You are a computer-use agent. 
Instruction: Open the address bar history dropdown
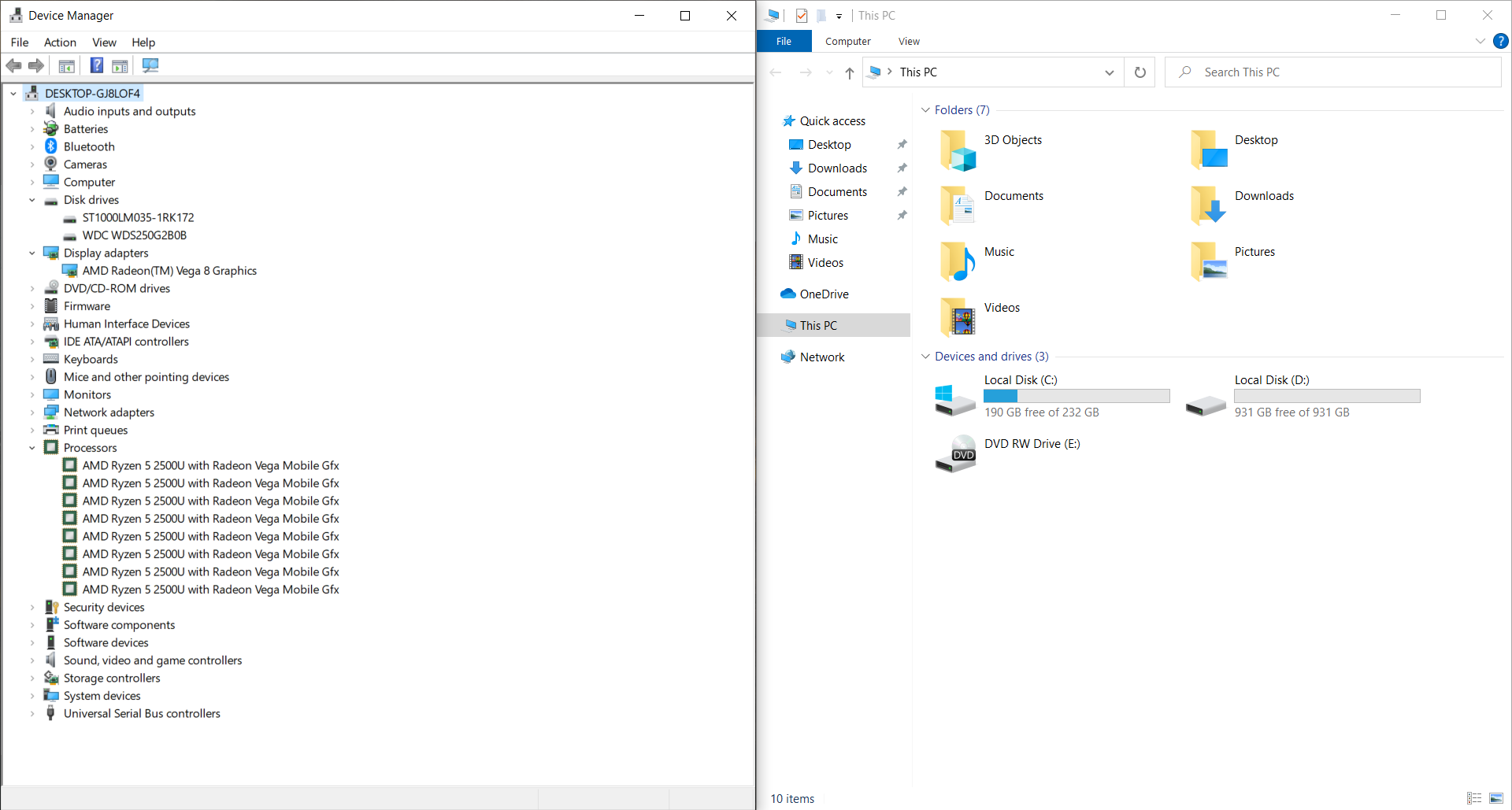coord(1109,72)
